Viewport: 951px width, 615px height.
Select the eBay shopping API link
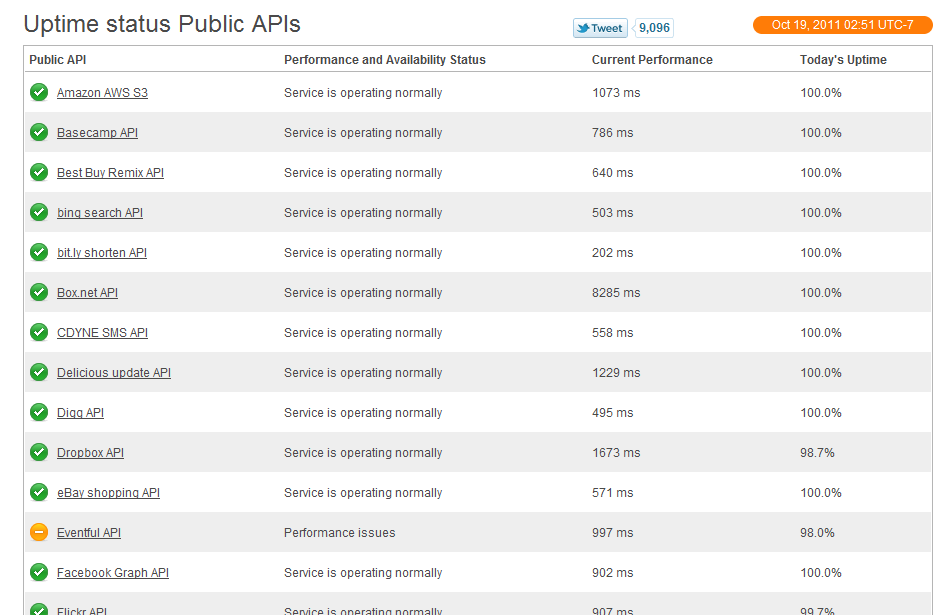coord(108,493)
